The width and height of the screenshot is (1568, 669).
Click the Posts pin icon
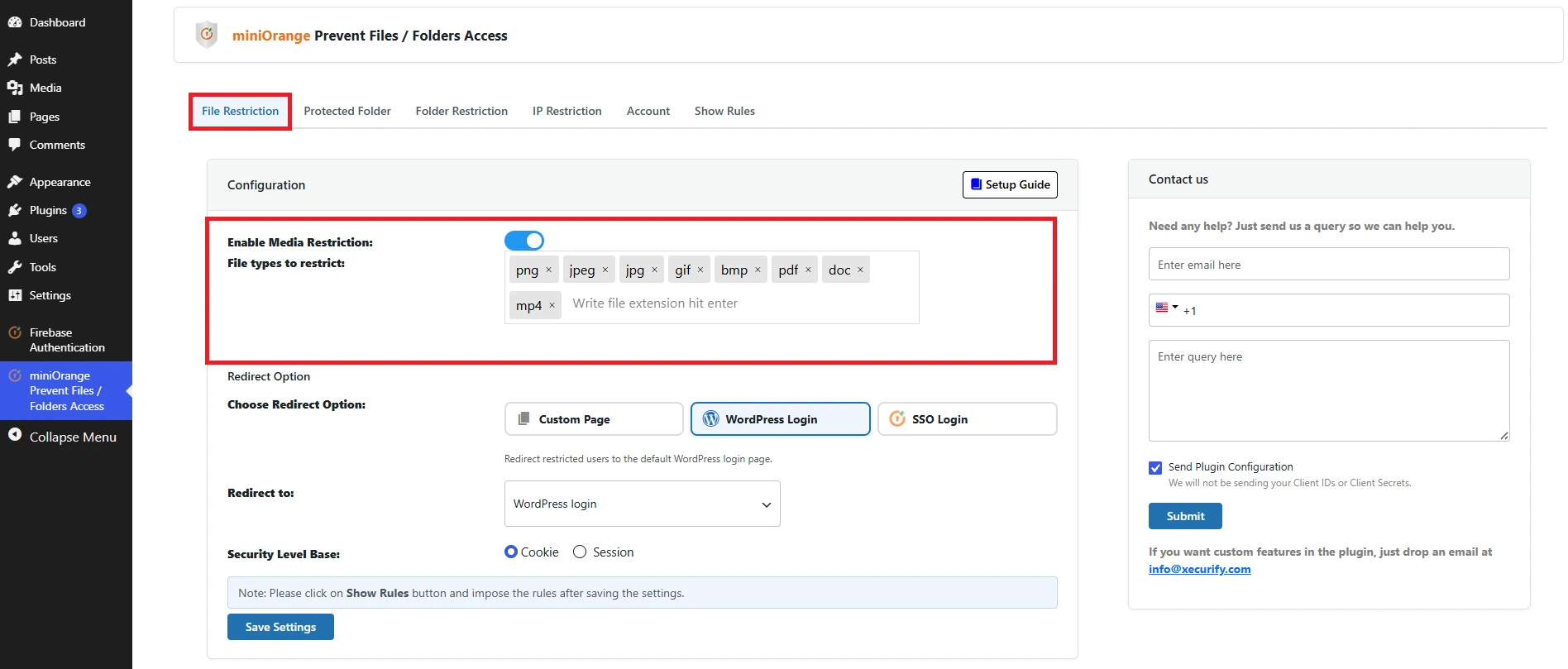(x=15, y=60)
